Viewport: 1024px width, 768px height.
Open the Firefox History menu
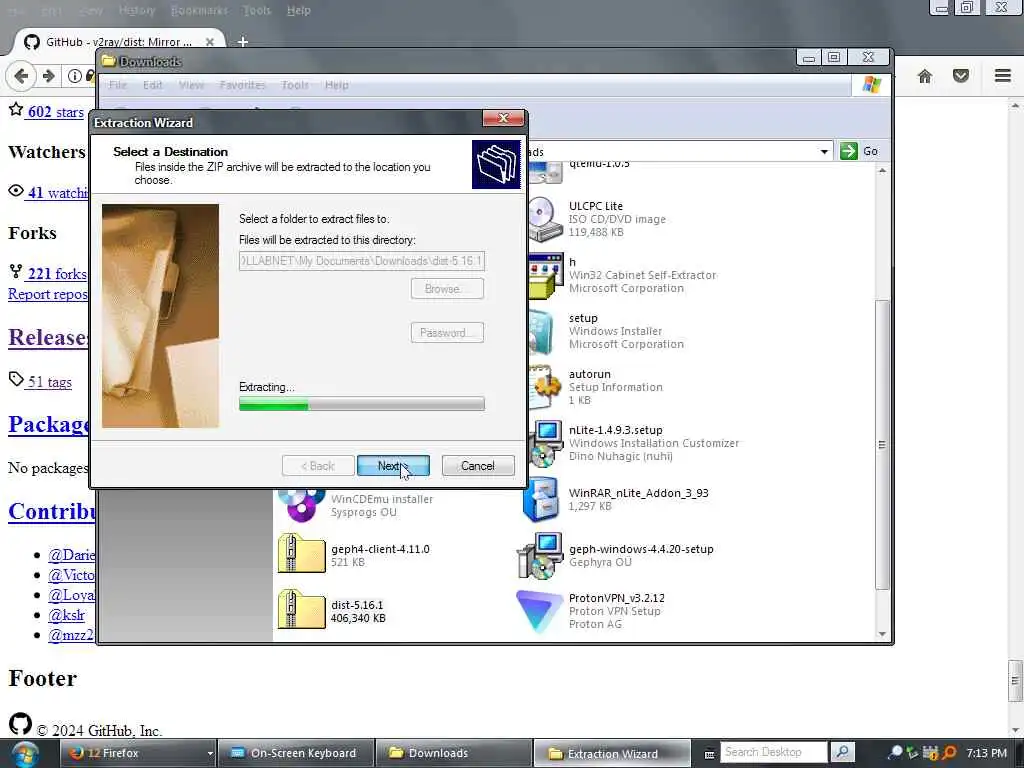coord(137,10)
